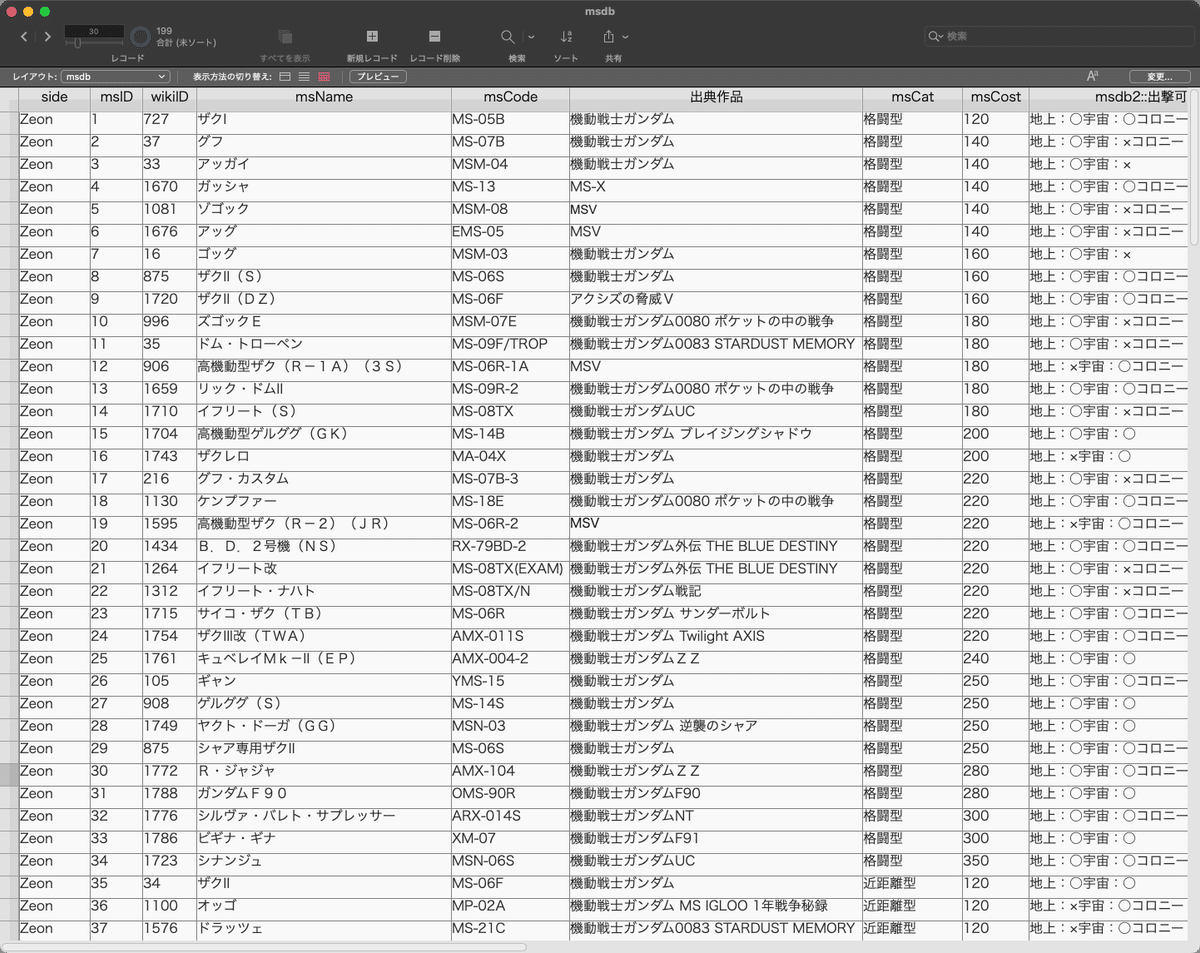Switch to form view icon
The height and width of the screenshot is (953, 1200).
click(285, 77)
